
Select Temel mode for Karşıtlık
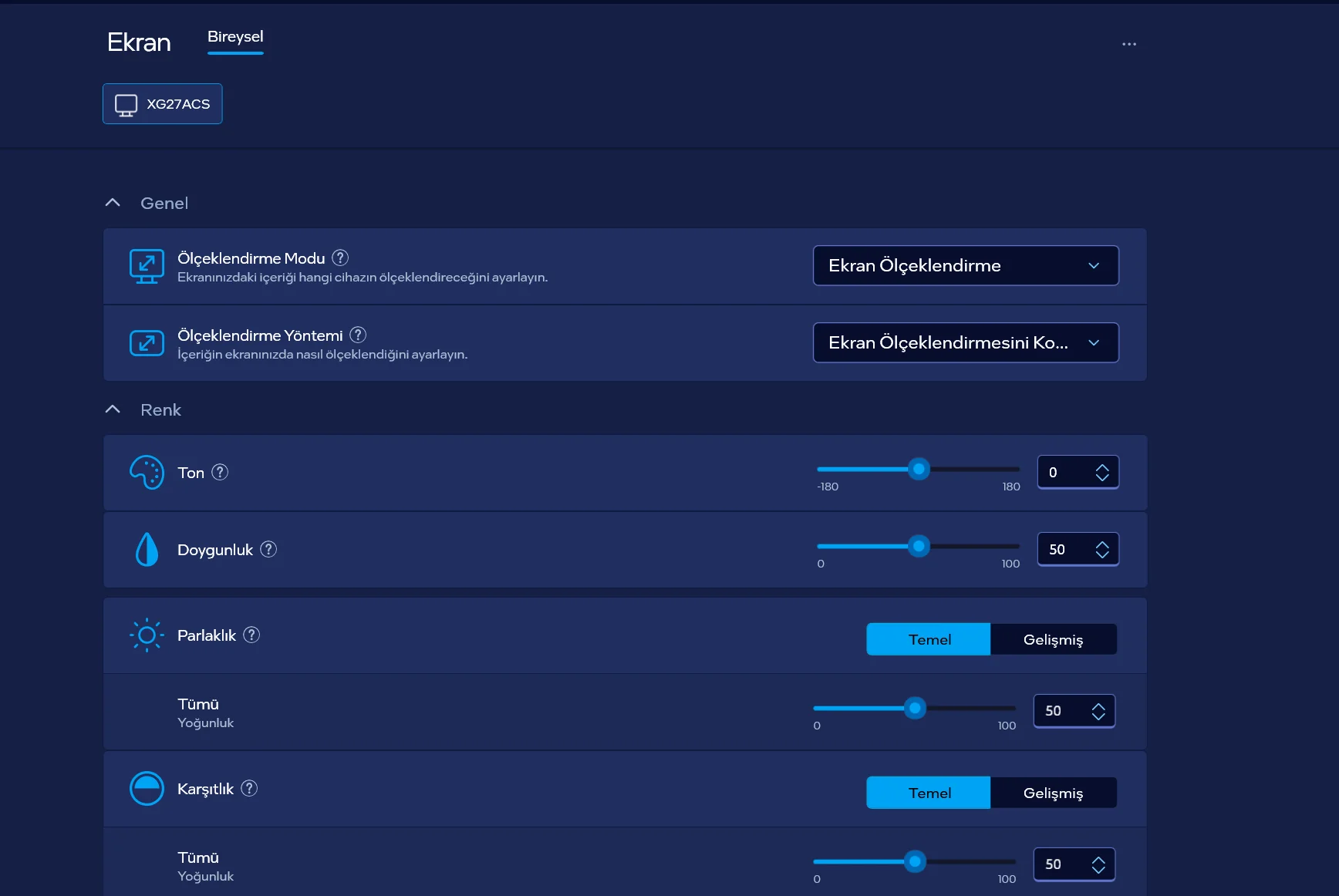coord(929,793)
